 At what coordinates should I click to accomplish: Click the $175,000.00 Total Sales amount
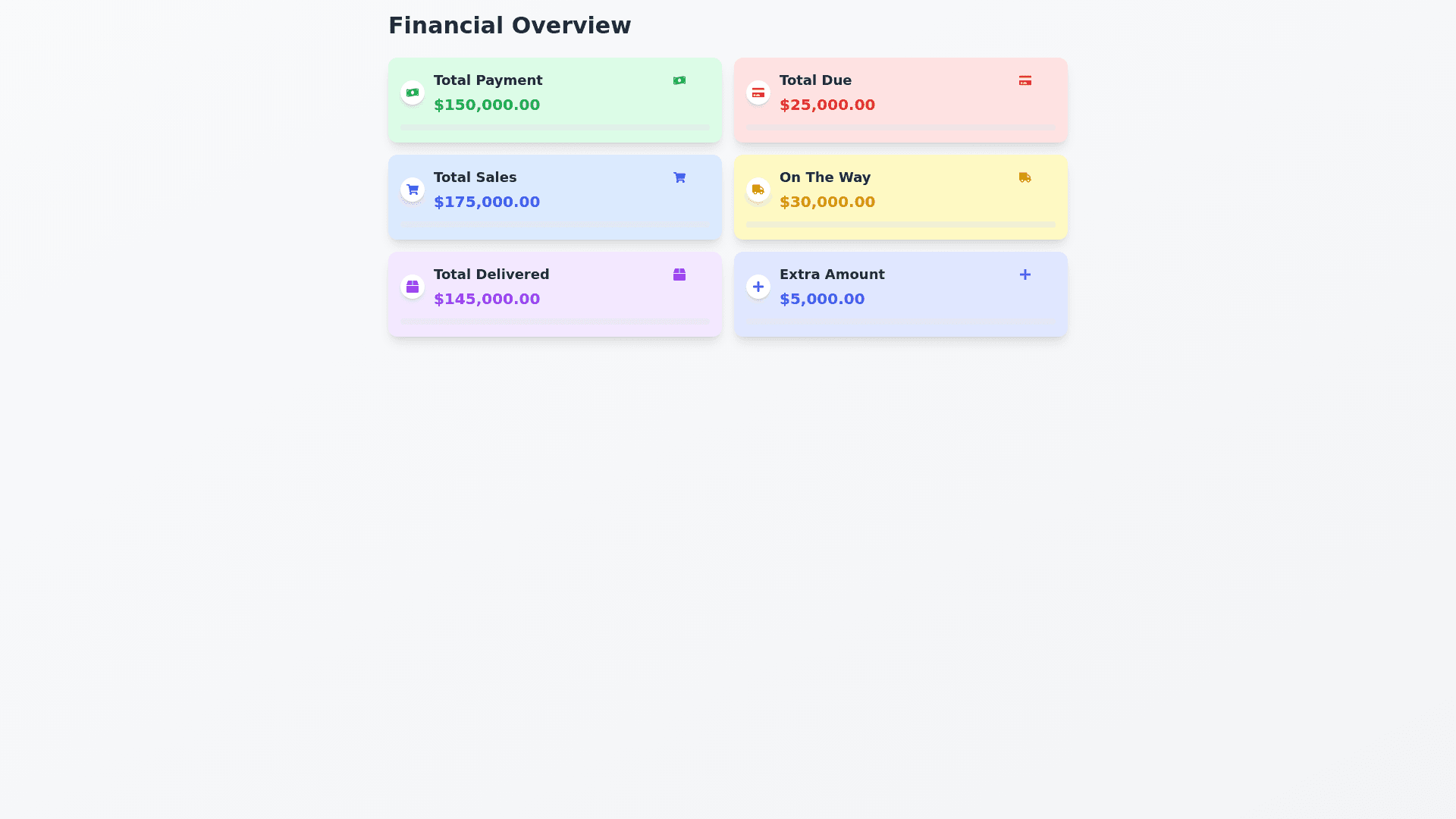487,202
